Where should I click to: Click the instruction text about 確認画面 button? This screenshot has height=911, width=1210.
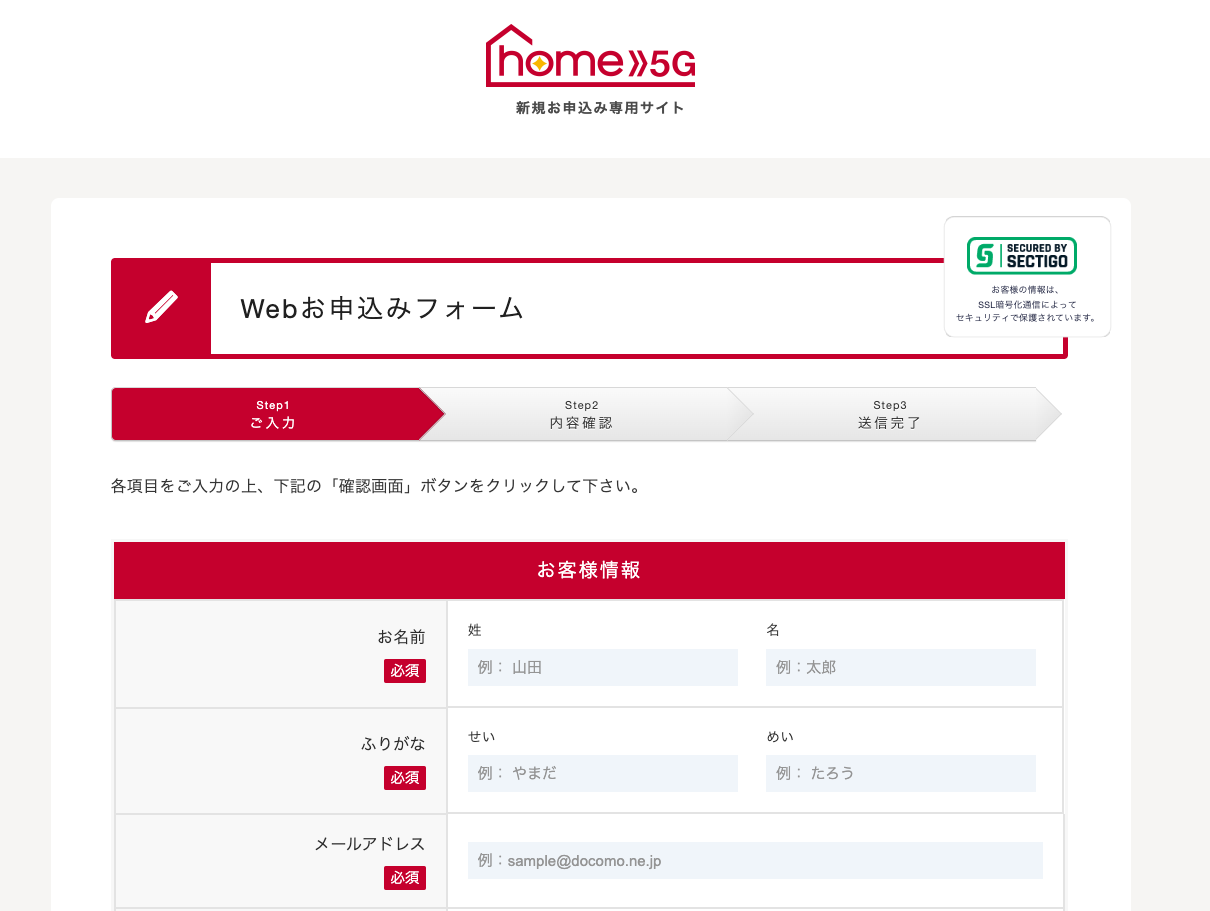point(376,487)
